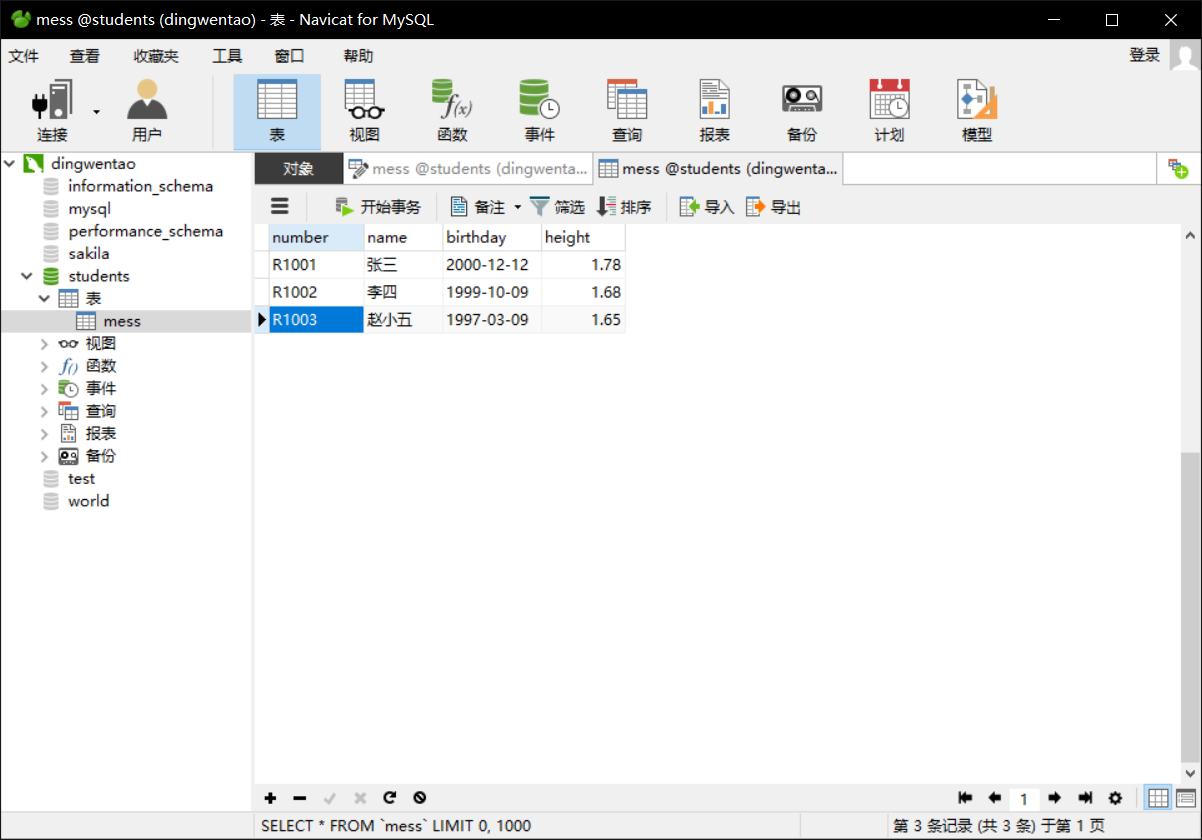This screenshot has width=1202, height=840.
Task: Expand the 报表 reports node in tree
Action: pyautogui.click(x=44, y=433)
